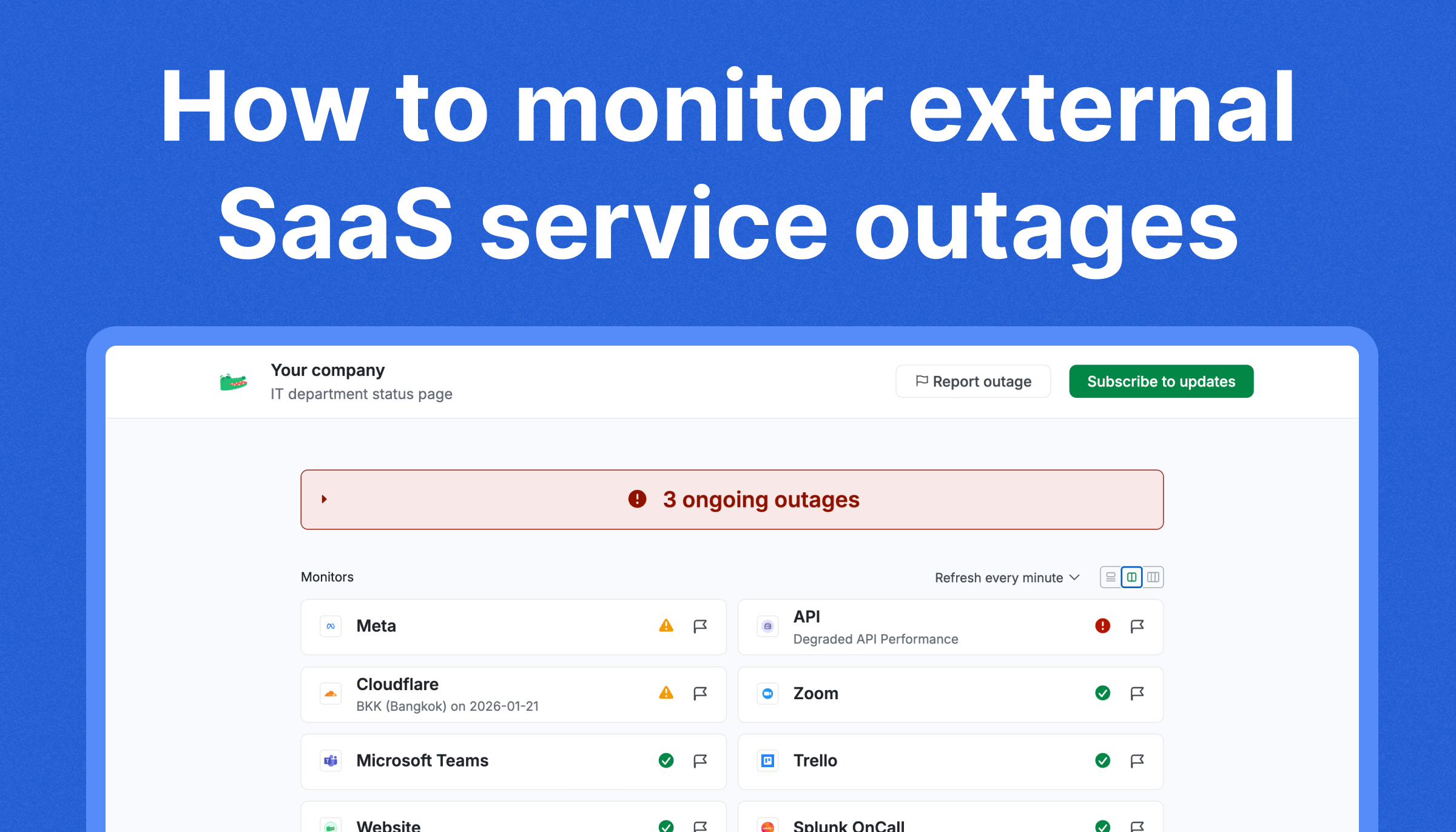Screen dimensions: 1456x832
Task: Switch to three-column monitor layout
Action: [x=1153, y=577]
